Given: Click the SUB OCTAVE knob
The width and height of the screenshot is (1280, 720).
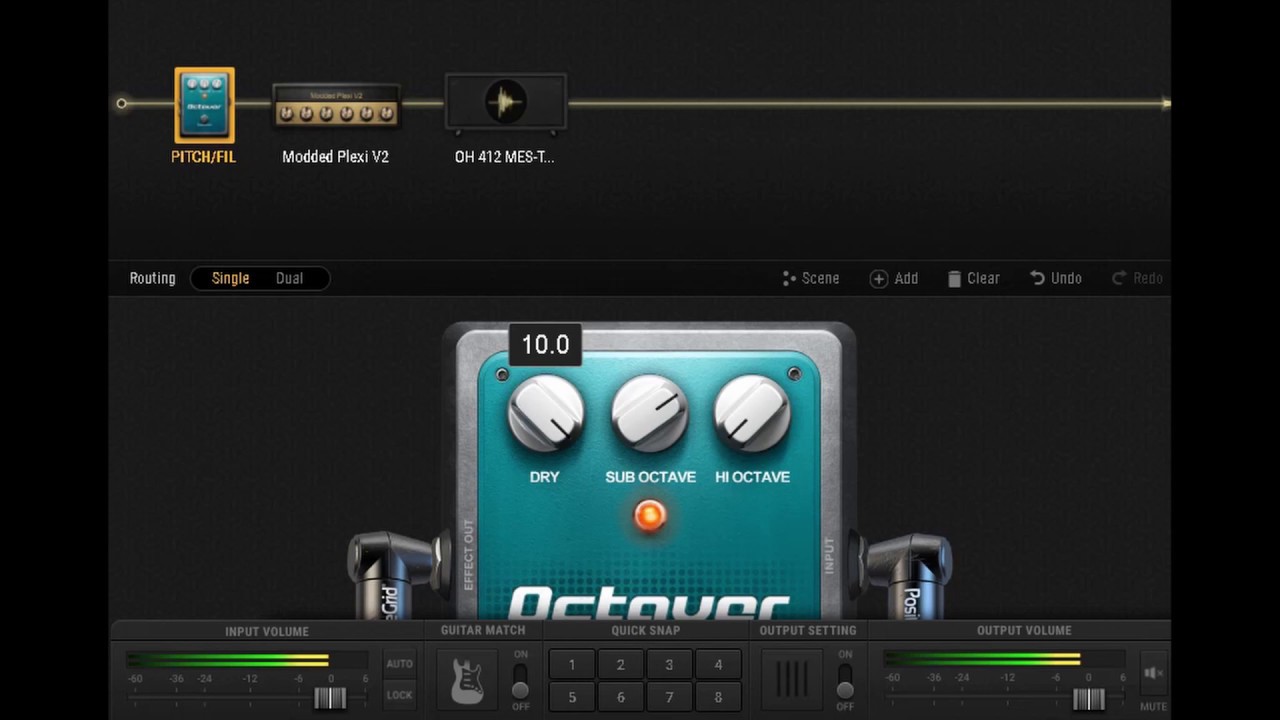Looking at the screenshot, I should point(650,413).
